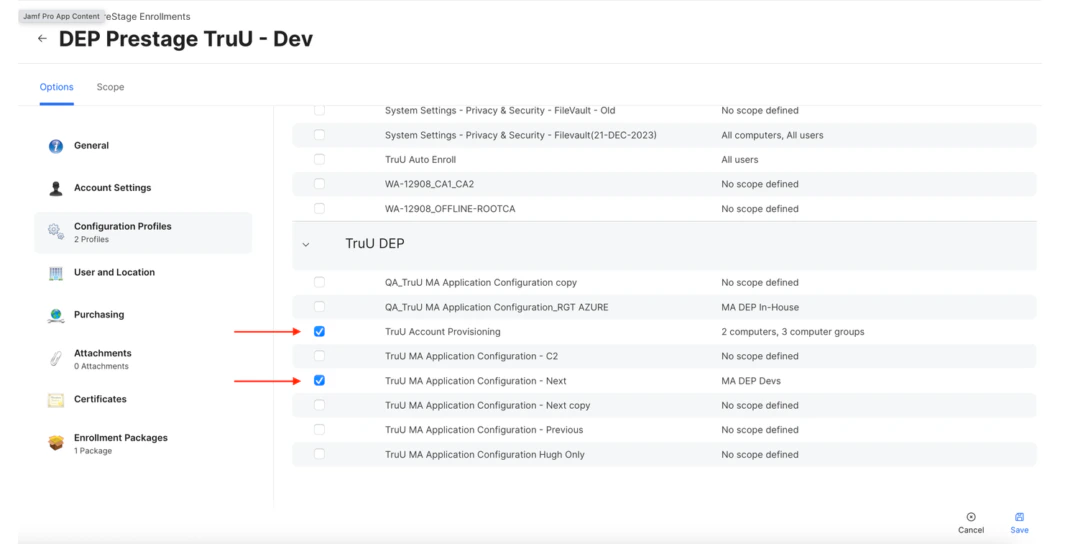The height and width of the screenshot is (550, 1066).
Task: Check Filevault(21-DEC-2023) profile checkbox
Action: click(x=320, y=135)
